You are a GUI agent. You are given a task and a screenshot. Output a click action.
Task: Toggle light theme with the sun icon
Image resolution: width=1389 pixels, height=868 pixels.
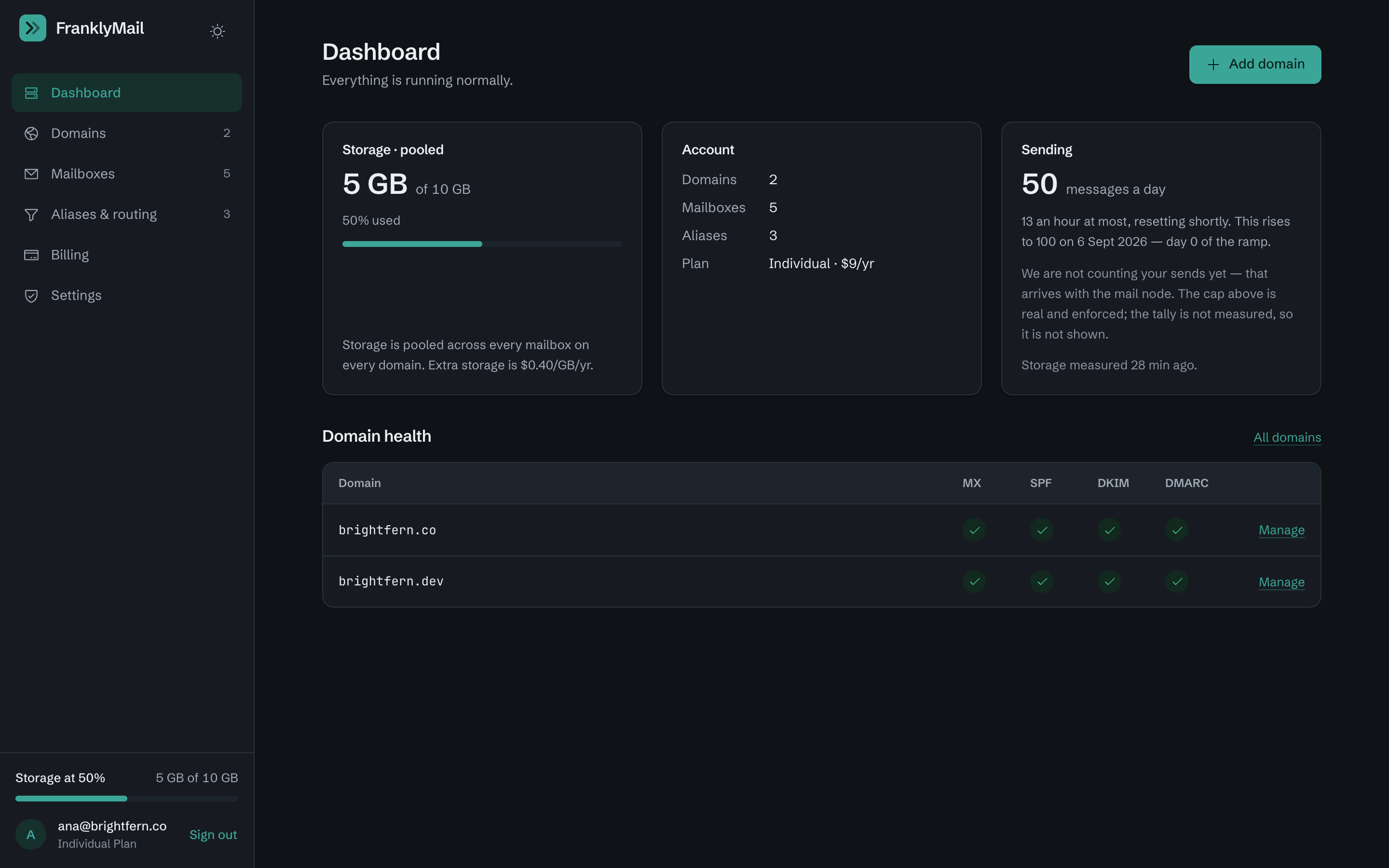pos(217,31)
